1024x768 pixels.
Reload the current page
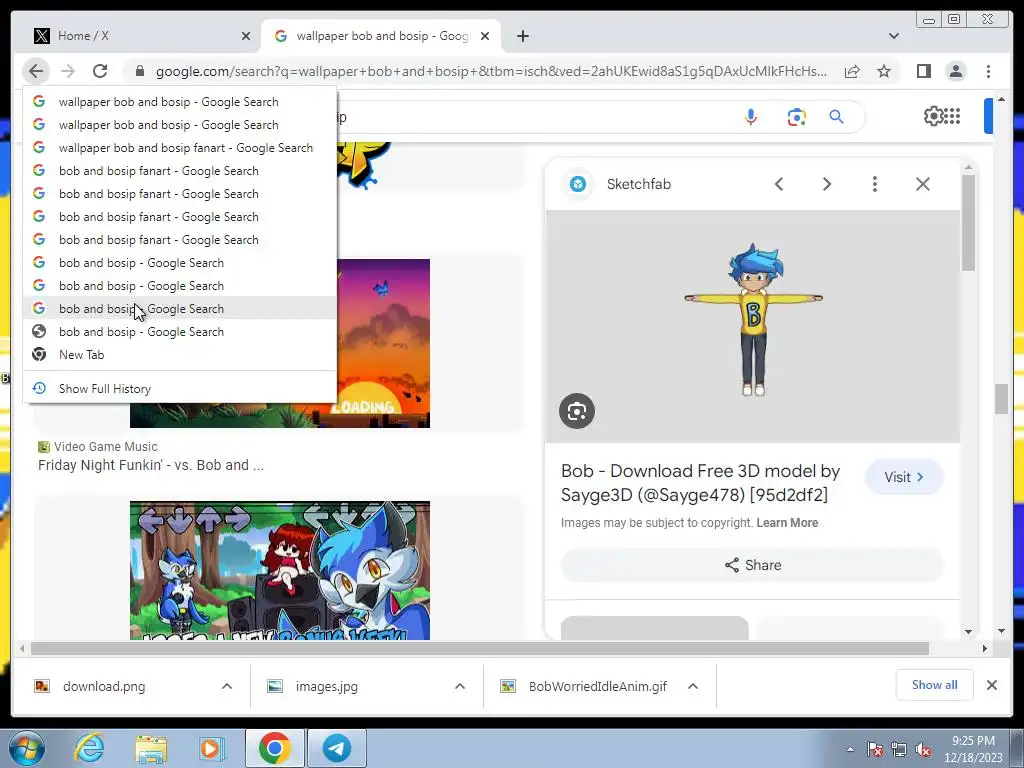[100, 71]
